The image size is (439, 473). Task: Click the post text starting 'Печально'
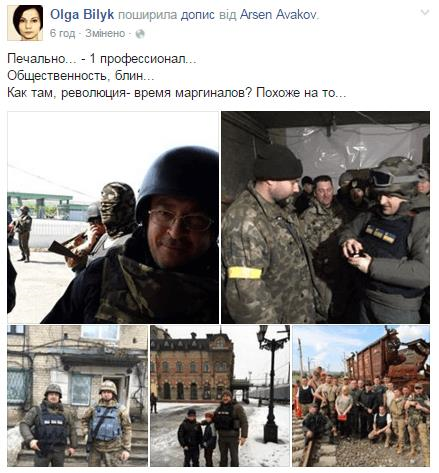[x=102, y=59]
